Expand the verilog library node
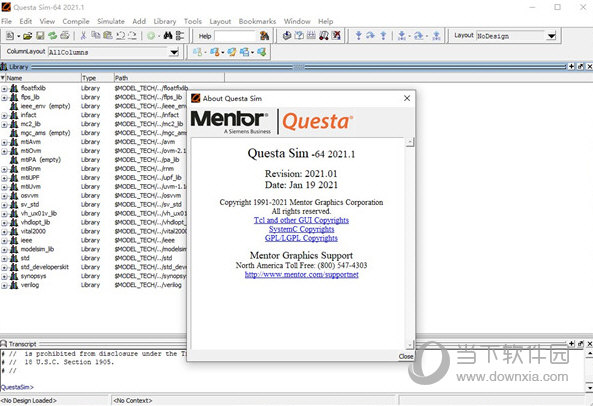The width and height of the screenshot is (593, 406). tap(4, 285)
